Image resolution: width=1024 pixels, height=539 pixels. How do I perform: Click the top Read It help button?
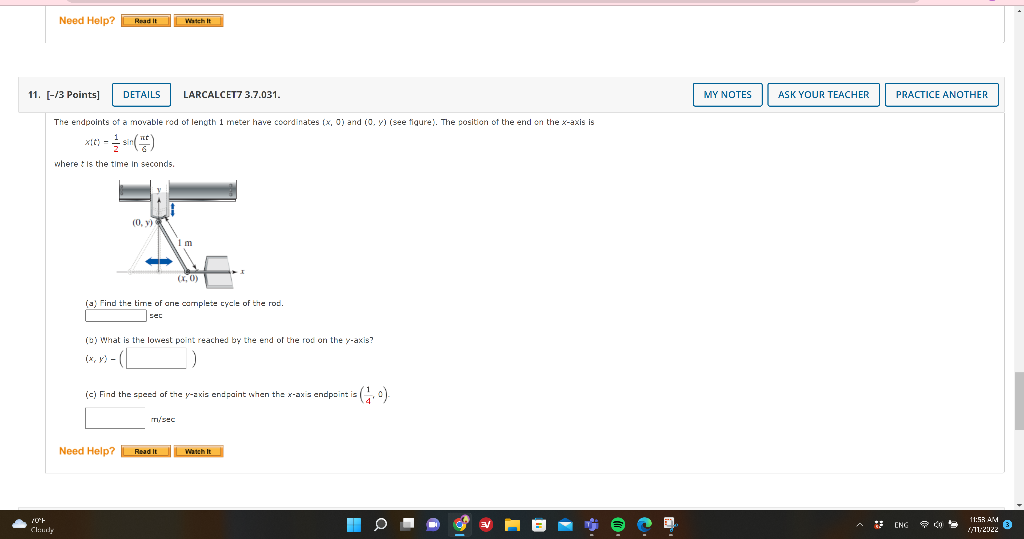(146, 21)
